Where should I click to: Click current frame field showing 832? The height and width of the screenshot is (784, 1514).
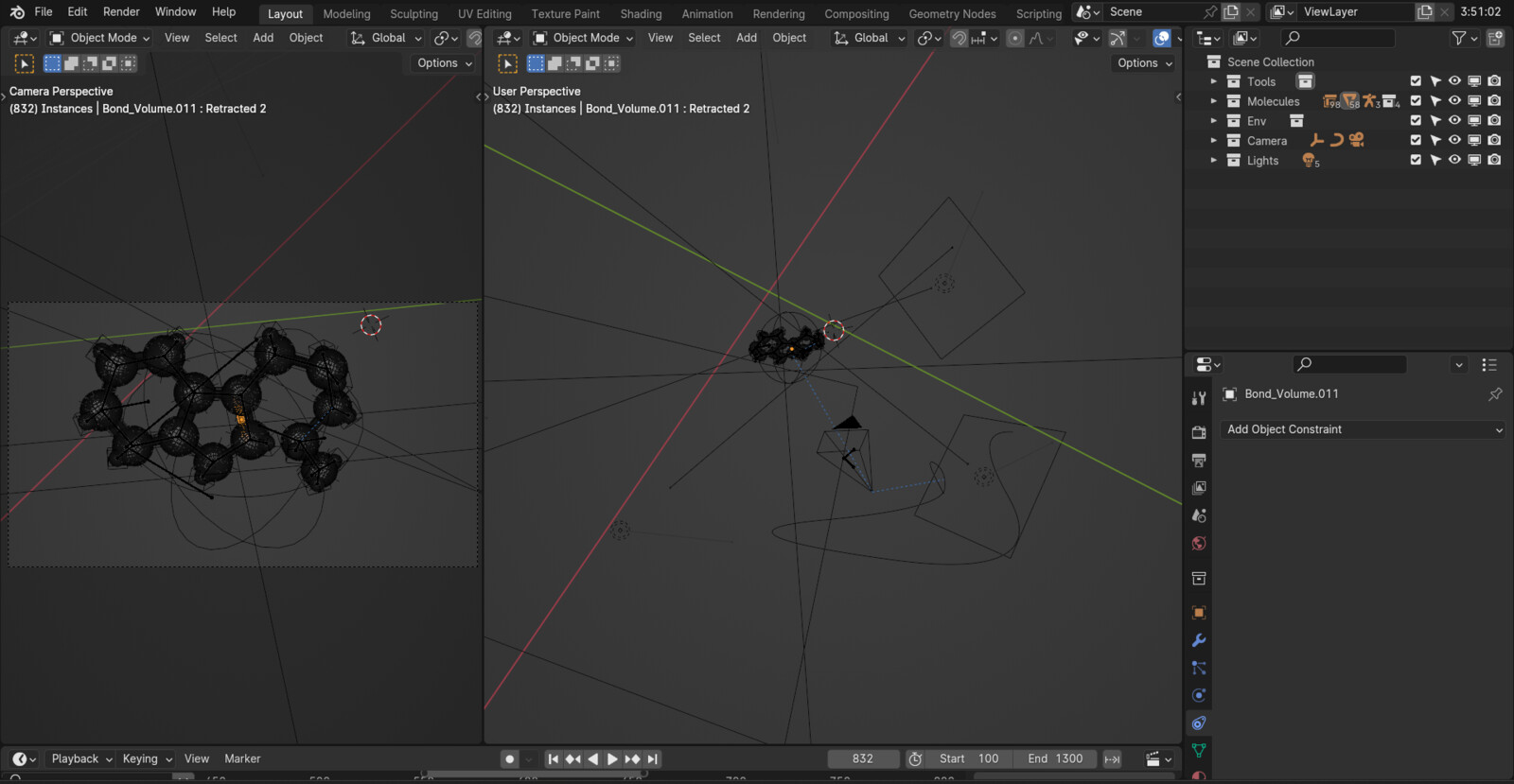(863, 758)
